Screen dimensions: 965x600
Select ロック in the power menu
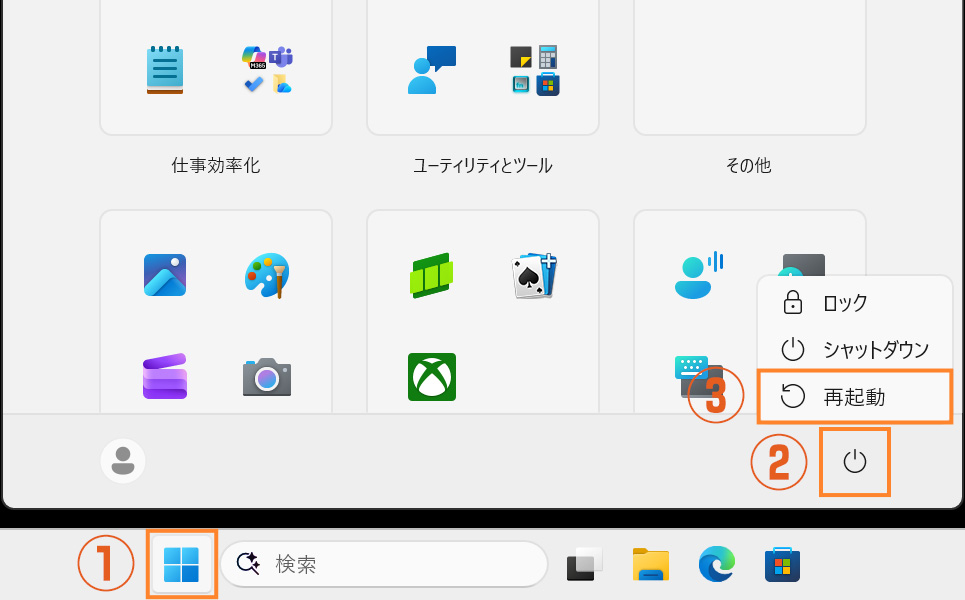(x=855, y=303)
